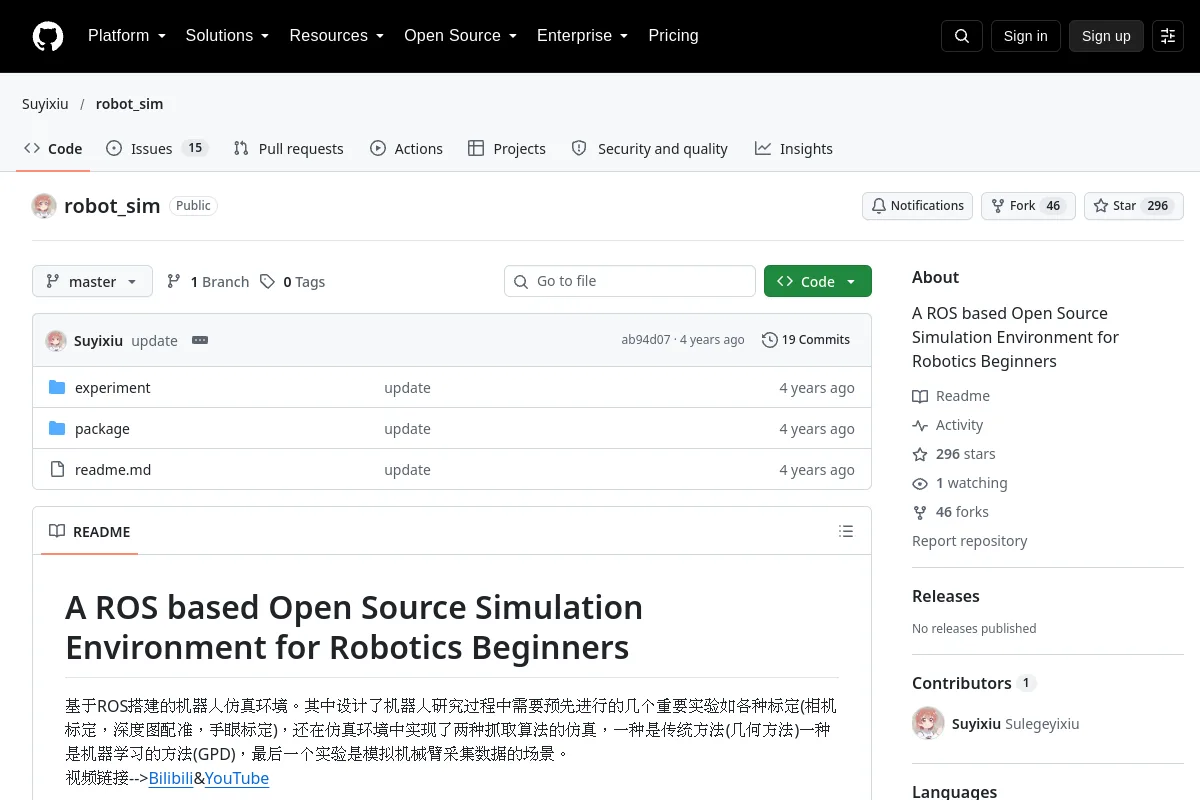This screenshot has width=1200, height=800.
Task: Star the repository
Action: tap(1134, 206)
